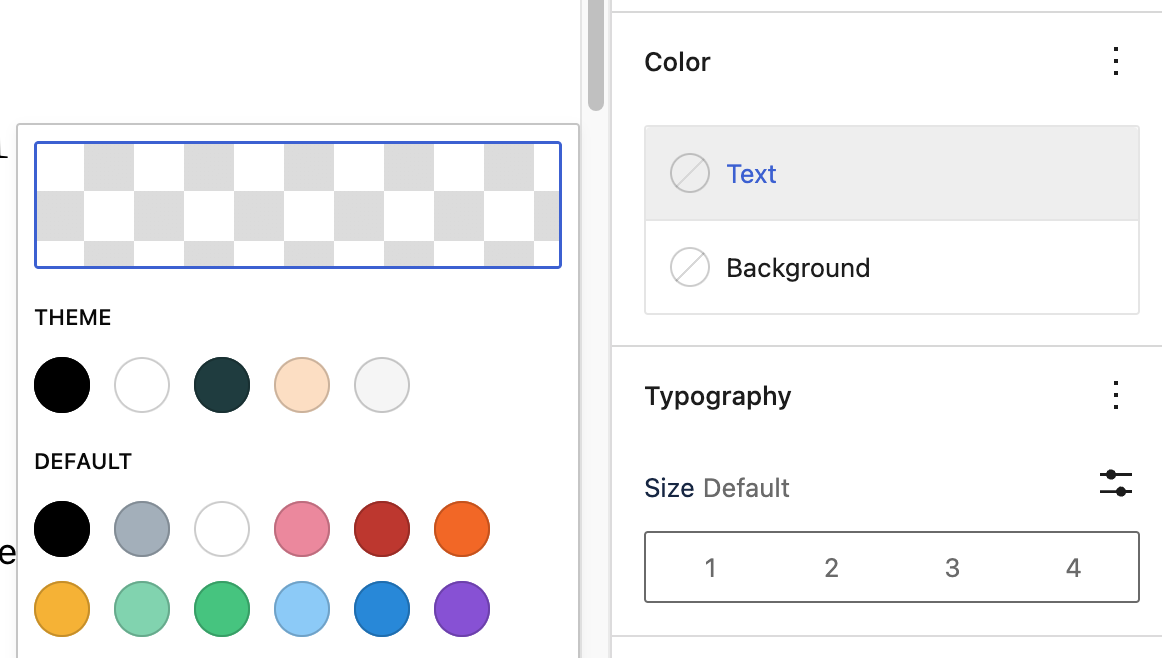The image size is (1162, 658).
Task: Select font size preset 3
Action: (952, 567)
